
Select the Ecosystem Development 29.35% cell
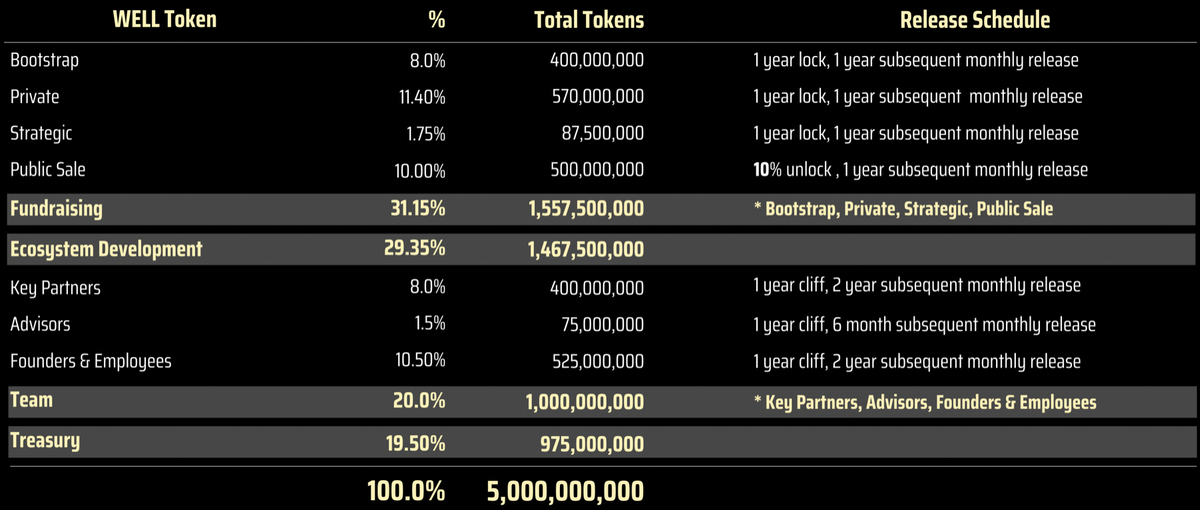click(x=418, y=249)
